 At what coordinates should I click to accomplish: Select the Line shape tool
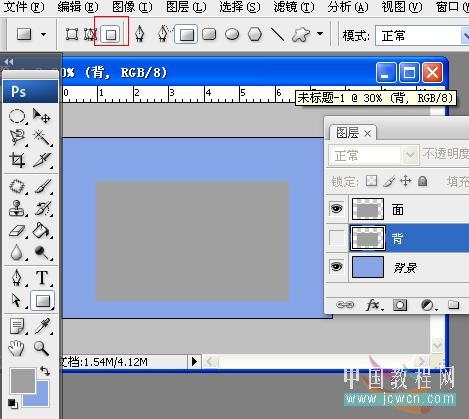(x=277, y=34)
